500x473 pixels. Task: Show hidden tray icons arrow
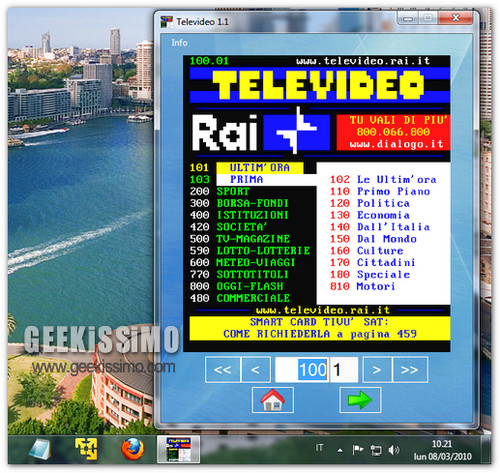(x=340, y=451)
